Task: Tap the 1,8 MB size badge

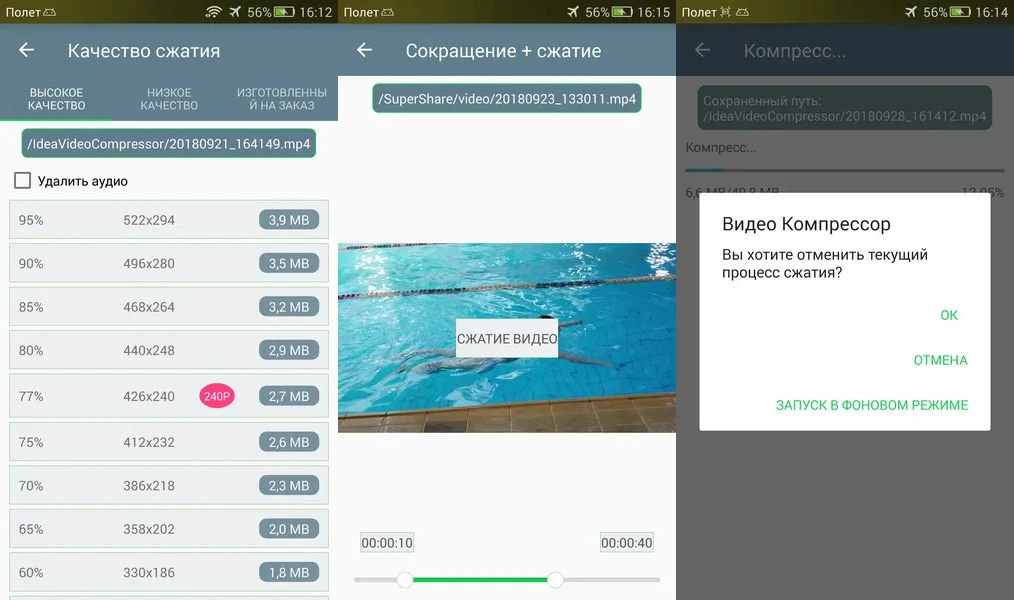Action: (289, 572)
